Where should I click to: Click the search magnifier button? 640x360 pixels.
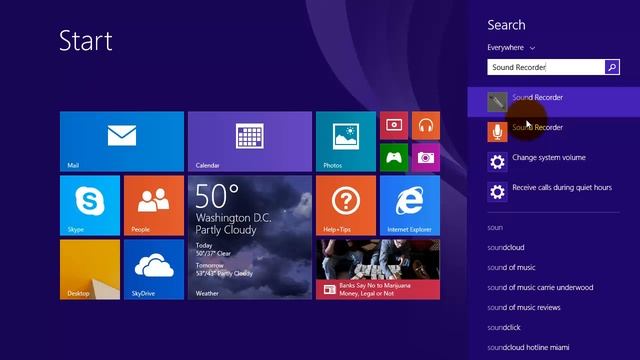(612, 67)
